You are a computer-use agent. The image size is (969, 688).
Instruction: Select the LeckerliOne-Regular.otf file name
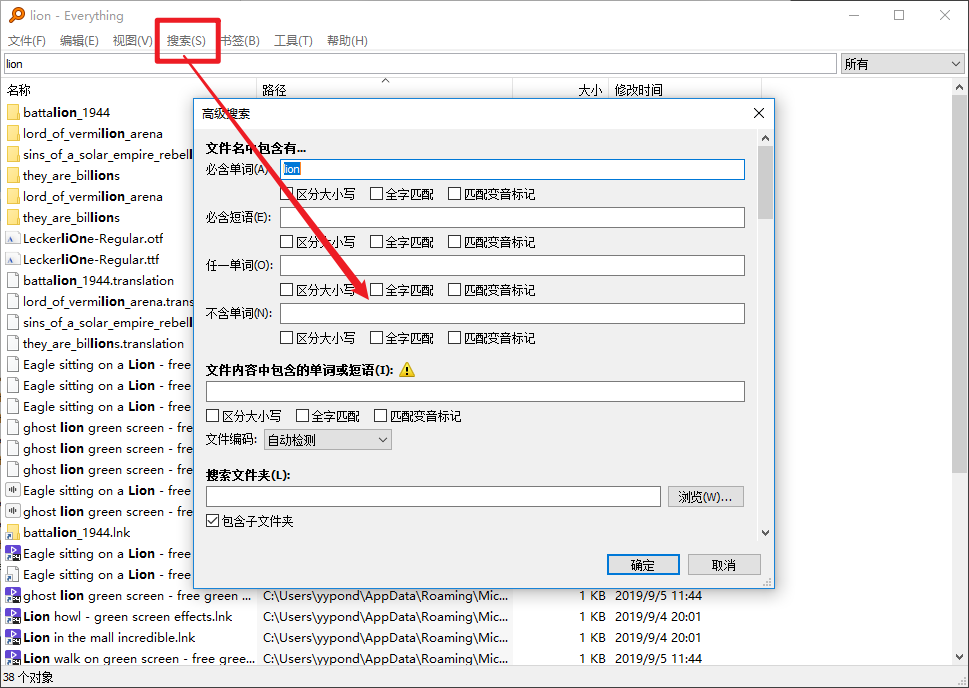[93, 239]
